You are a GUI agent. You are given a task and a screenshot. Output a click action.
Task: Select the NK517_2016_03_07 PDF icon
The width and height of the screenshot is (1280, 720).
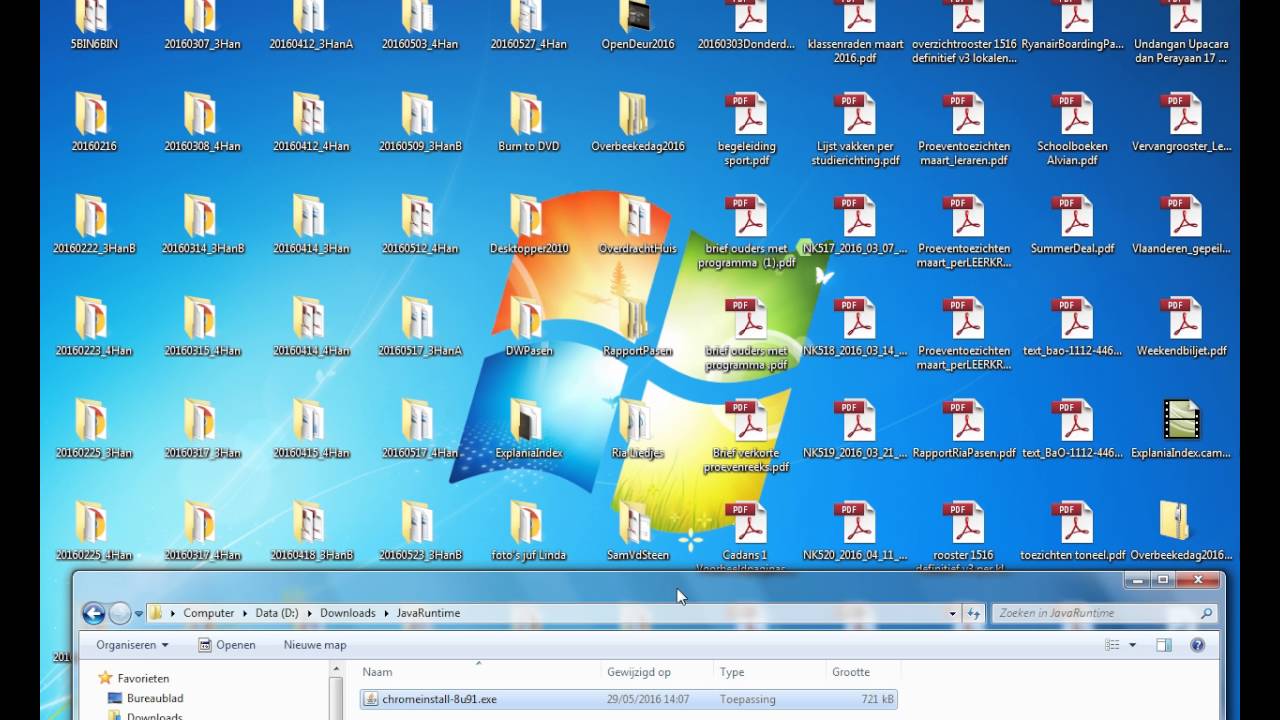[855, 216]
